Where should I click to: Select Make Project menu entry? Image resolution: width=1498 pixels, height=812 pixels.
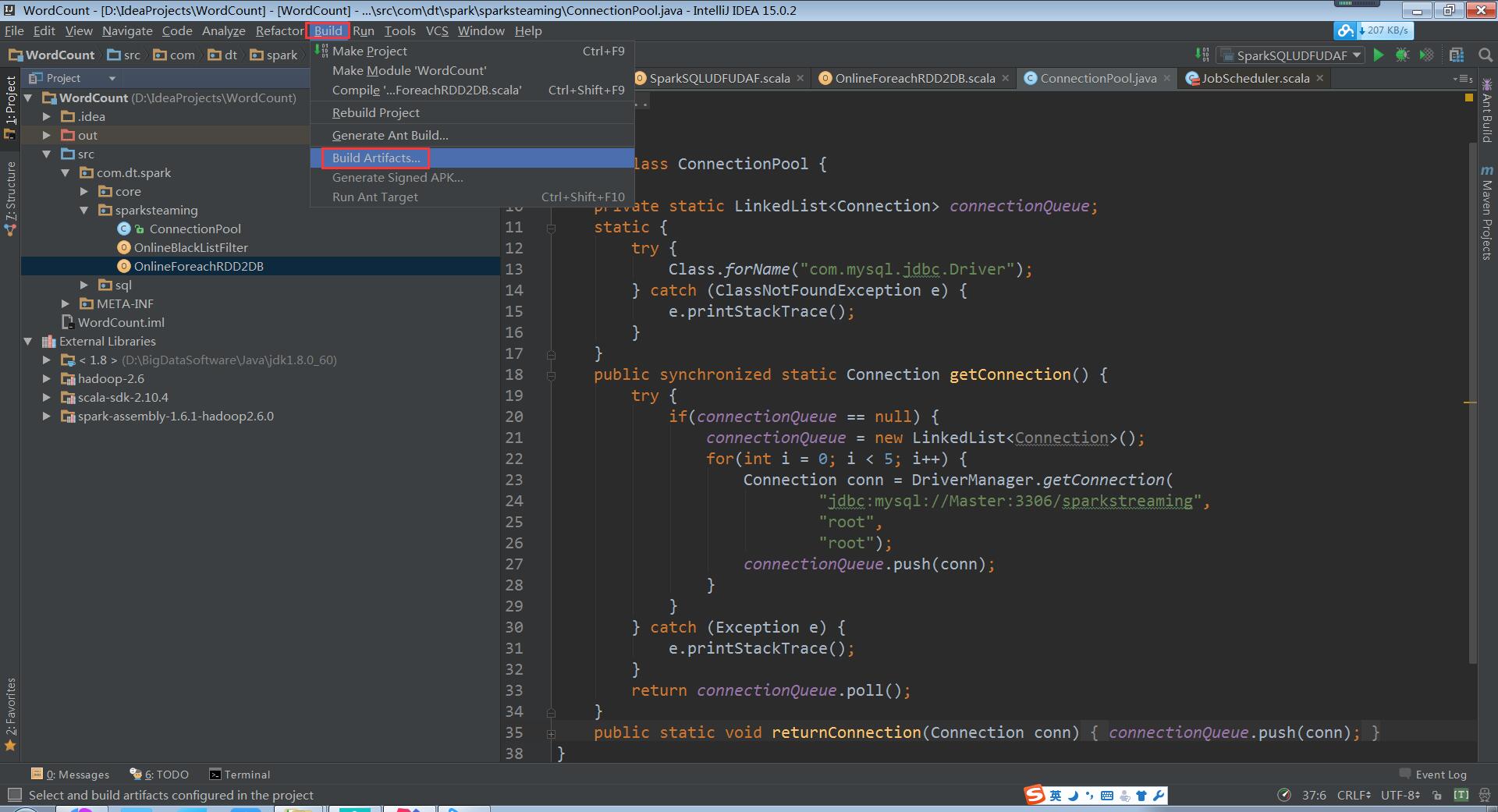pyautogui.click(x=472, y=51)
